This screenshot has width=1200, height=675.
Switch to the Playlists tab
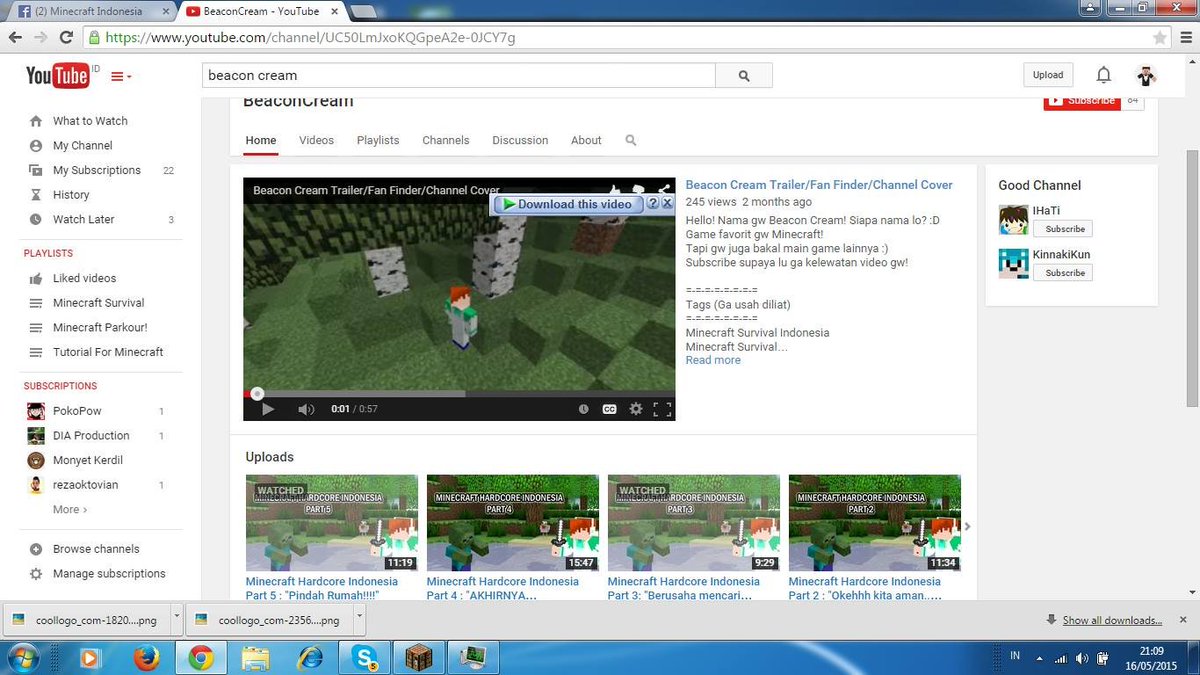[x=378, y=140]
